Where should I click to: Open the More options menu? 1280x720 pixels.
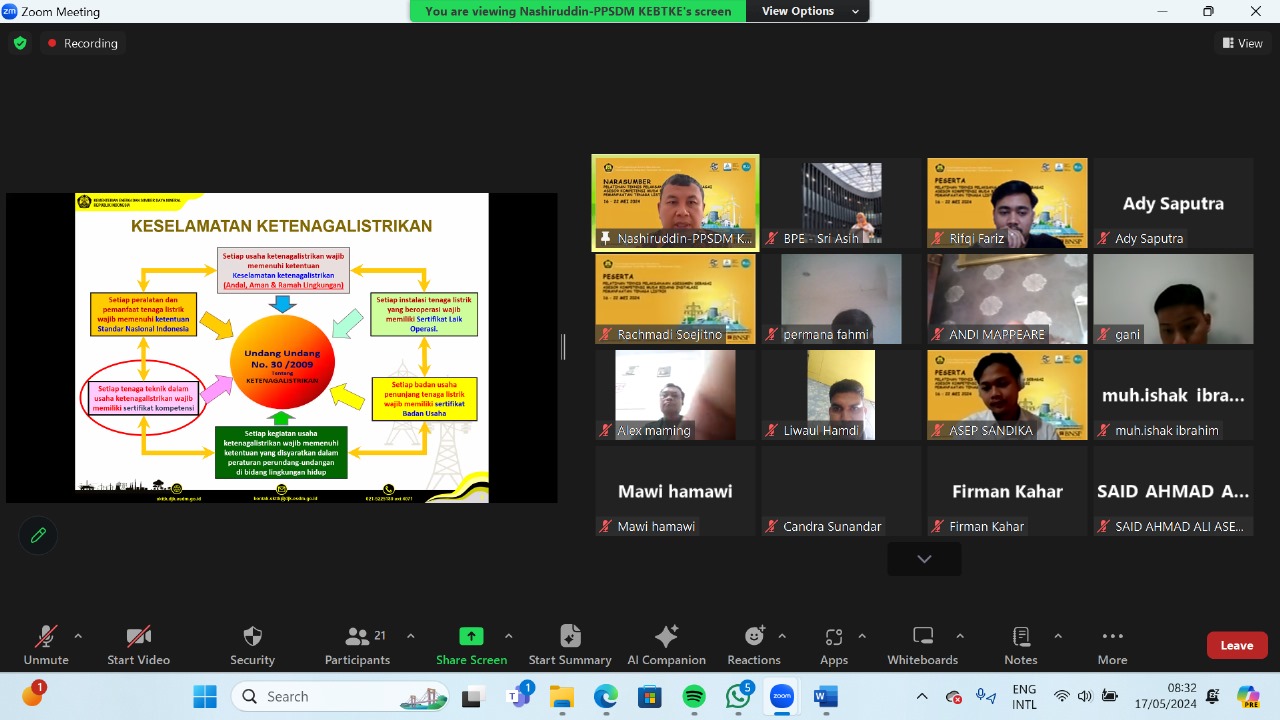1112,637
